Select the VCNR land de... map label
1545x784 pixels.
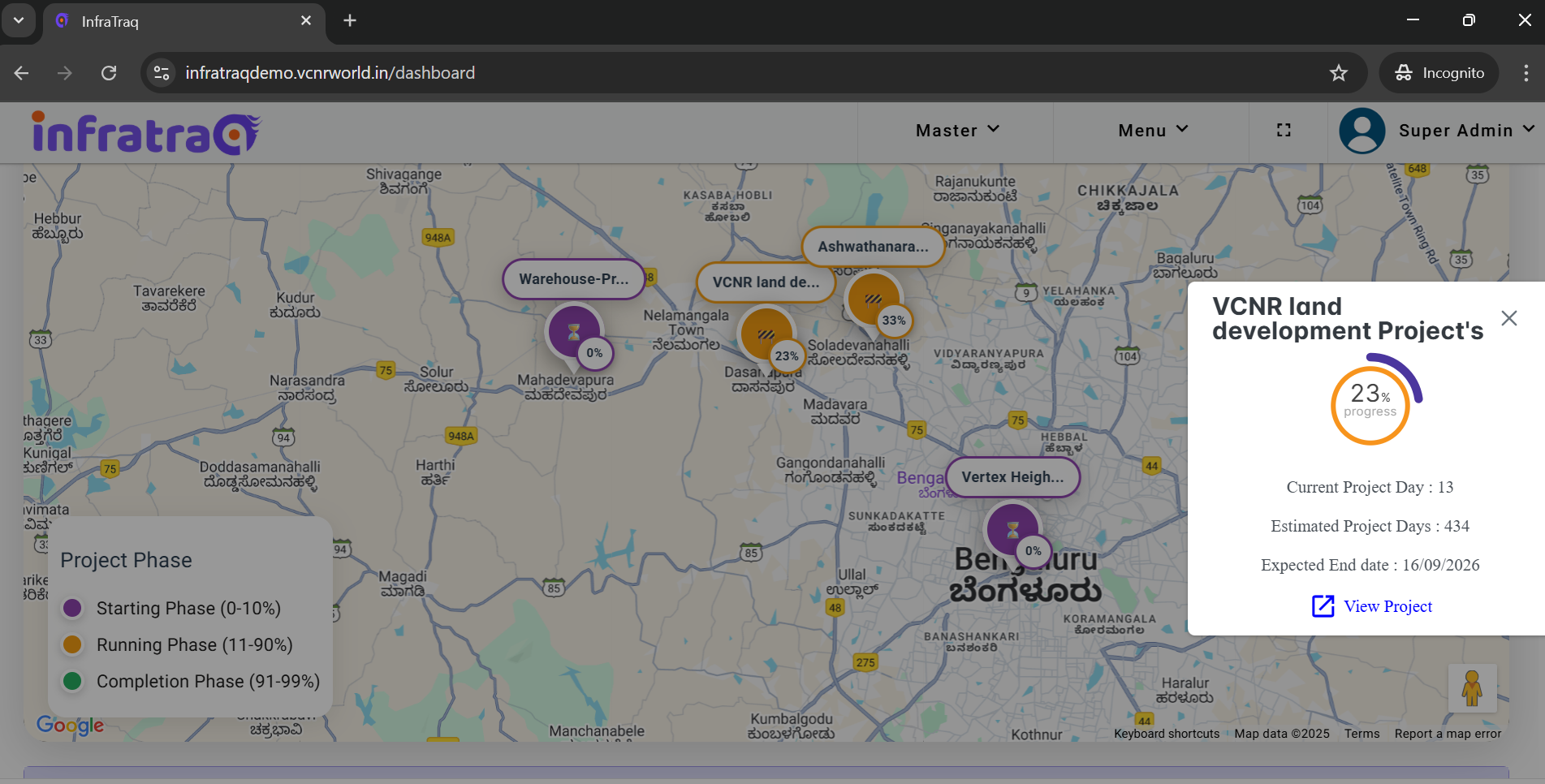[766, 282]
